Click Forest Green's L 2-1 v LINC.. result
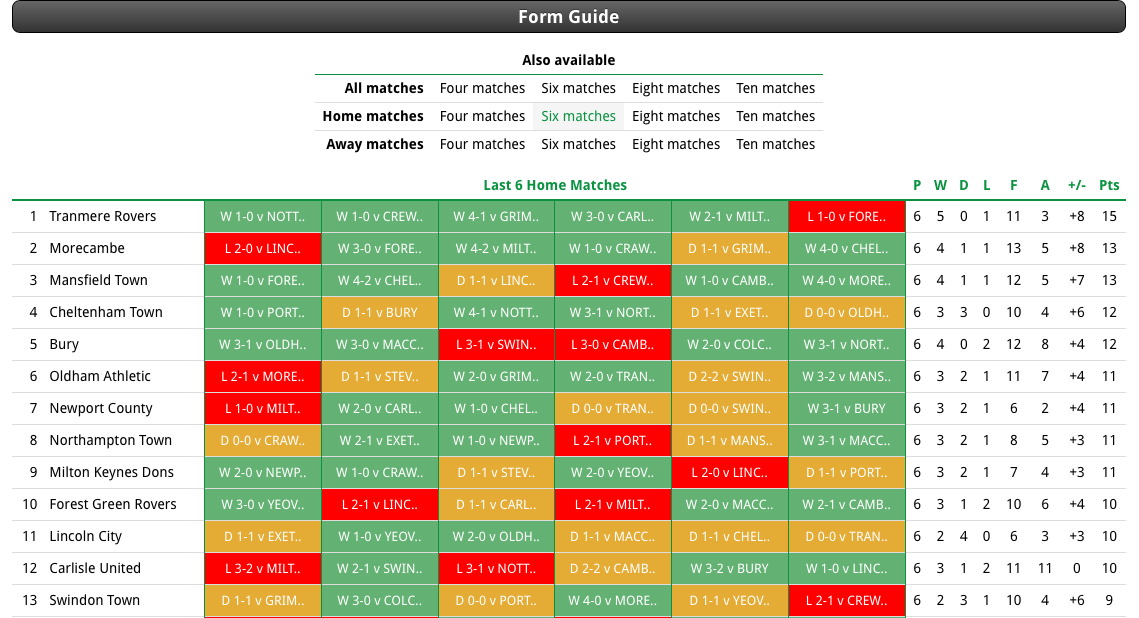Viewport: 1139px width, 618px height. 379,504
